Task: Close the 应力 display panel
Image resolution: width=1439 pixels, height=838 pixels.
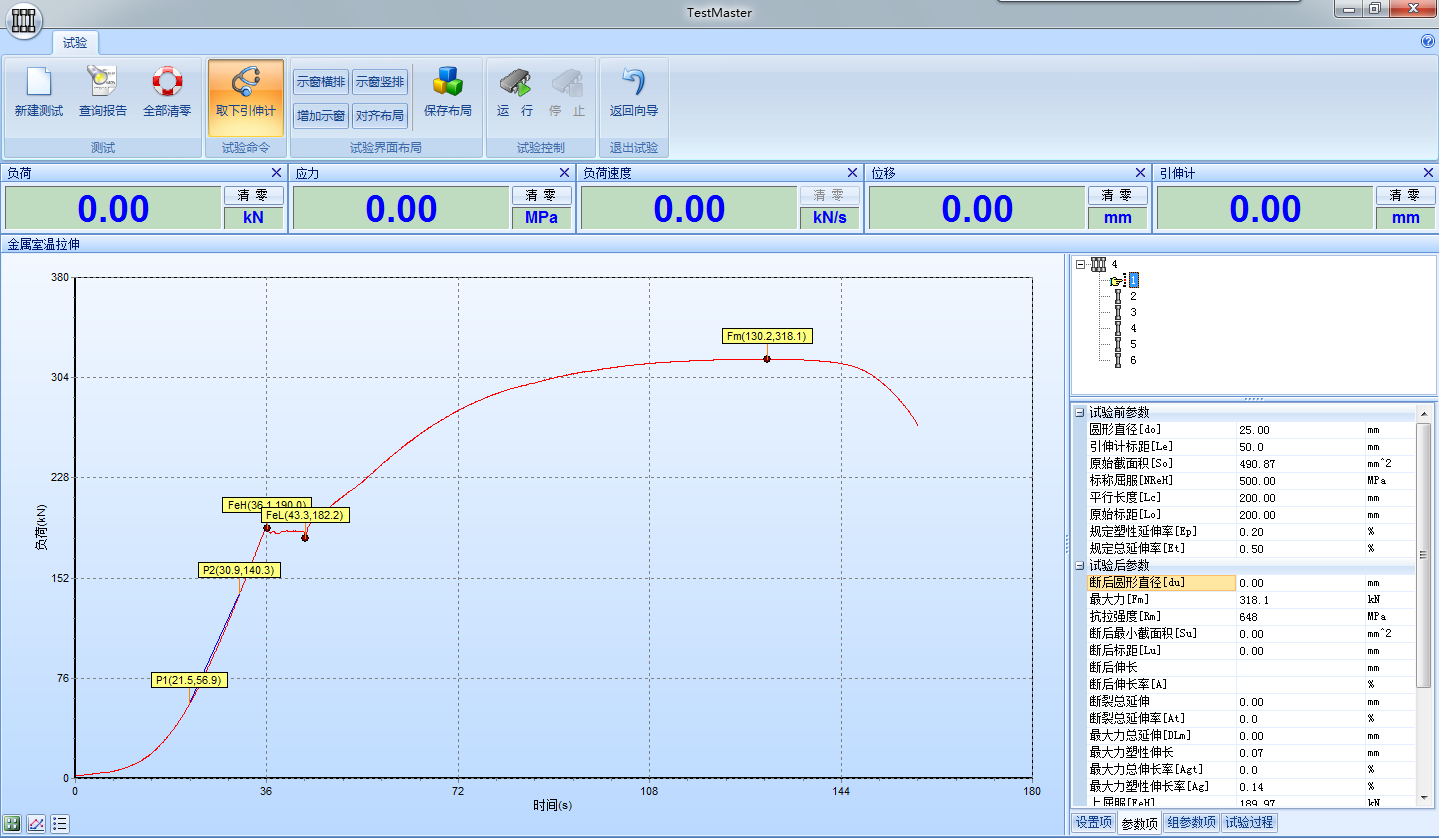Action: tap(564, 173)
